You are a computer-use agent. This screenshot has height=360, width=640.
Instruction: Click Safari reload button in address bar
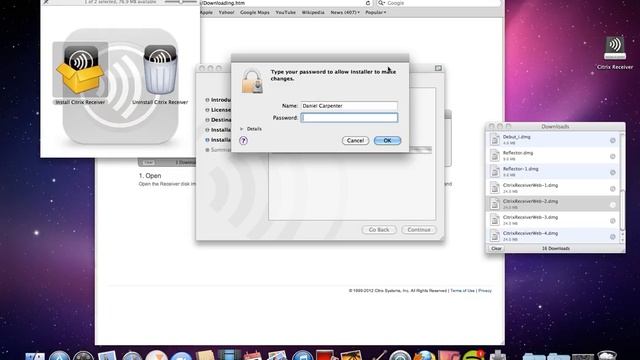[x=368, y=3]
